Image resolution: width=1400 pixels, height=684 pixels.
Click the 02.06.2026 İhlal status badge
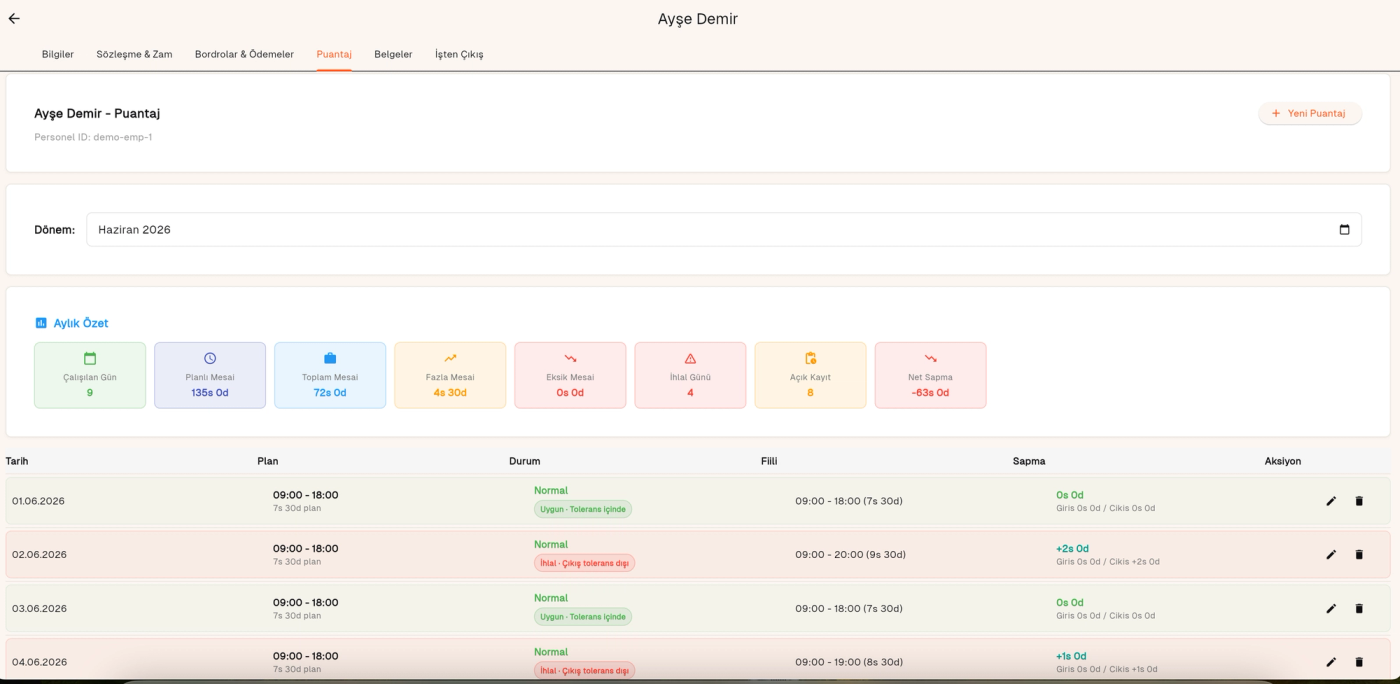click(584, 563)
